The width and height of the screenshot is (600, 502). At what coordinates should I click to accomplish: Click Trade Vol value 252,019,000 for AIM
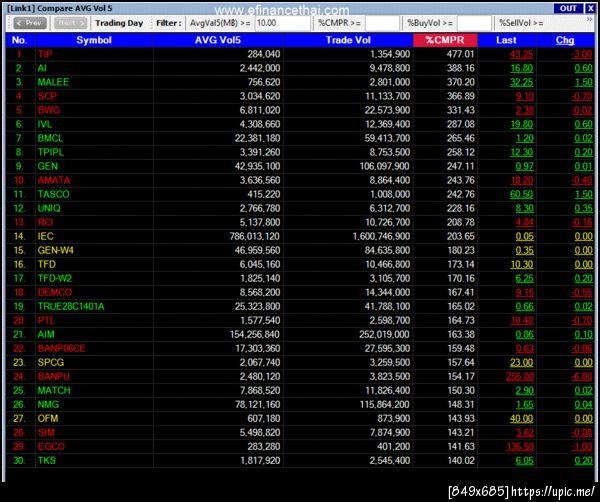[x=384, y=335]
